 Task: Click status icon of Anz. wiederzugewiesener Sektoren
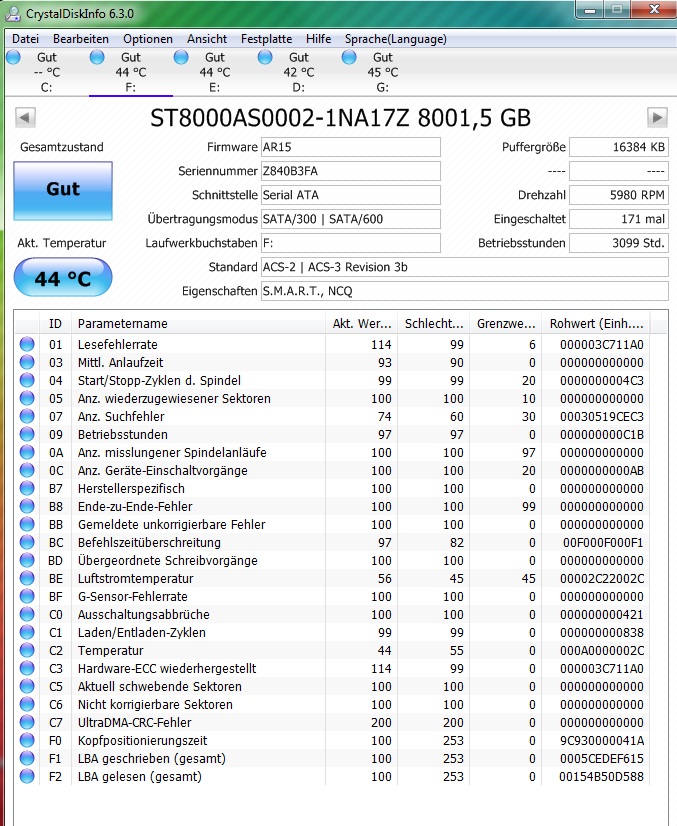click(x=27, y=398)
